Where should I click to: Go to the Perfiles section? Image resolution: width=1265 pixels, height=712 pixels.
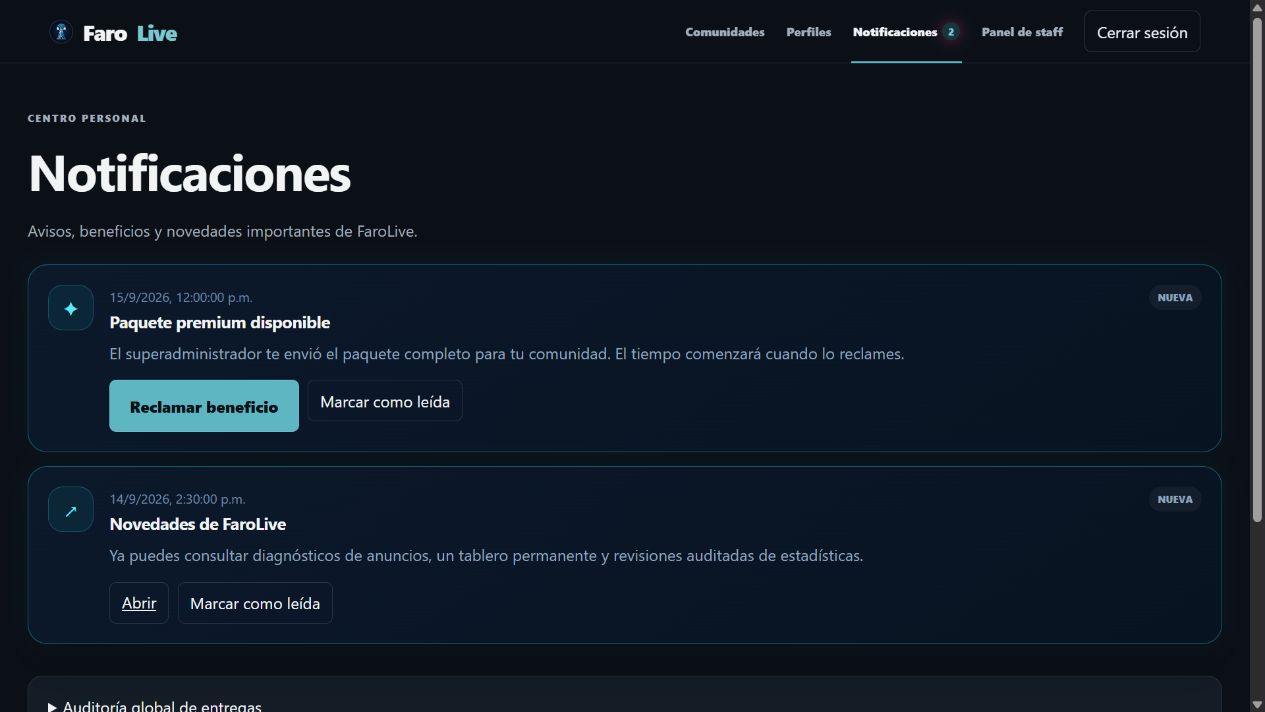click(809, 32)
